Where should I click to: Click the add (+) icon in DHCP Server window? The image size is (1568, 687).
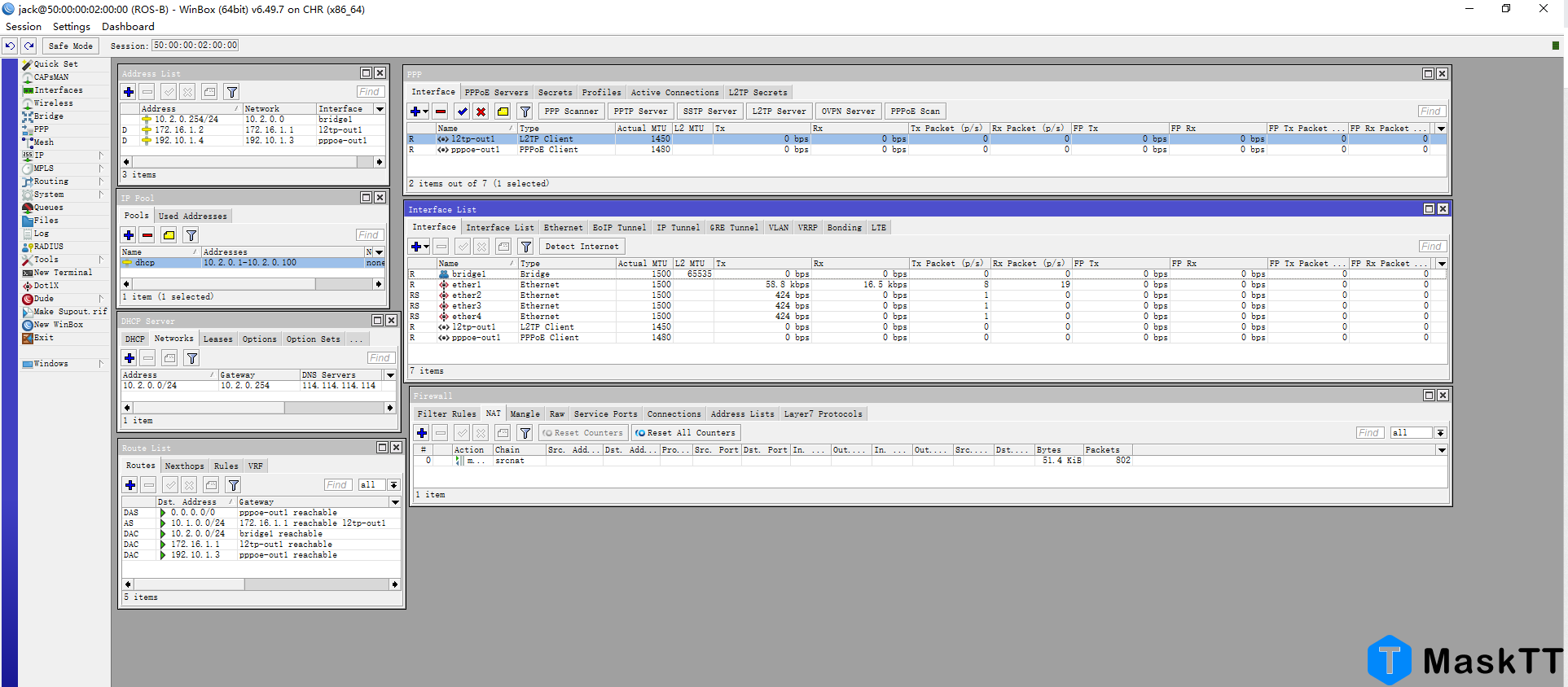(130, 358)
